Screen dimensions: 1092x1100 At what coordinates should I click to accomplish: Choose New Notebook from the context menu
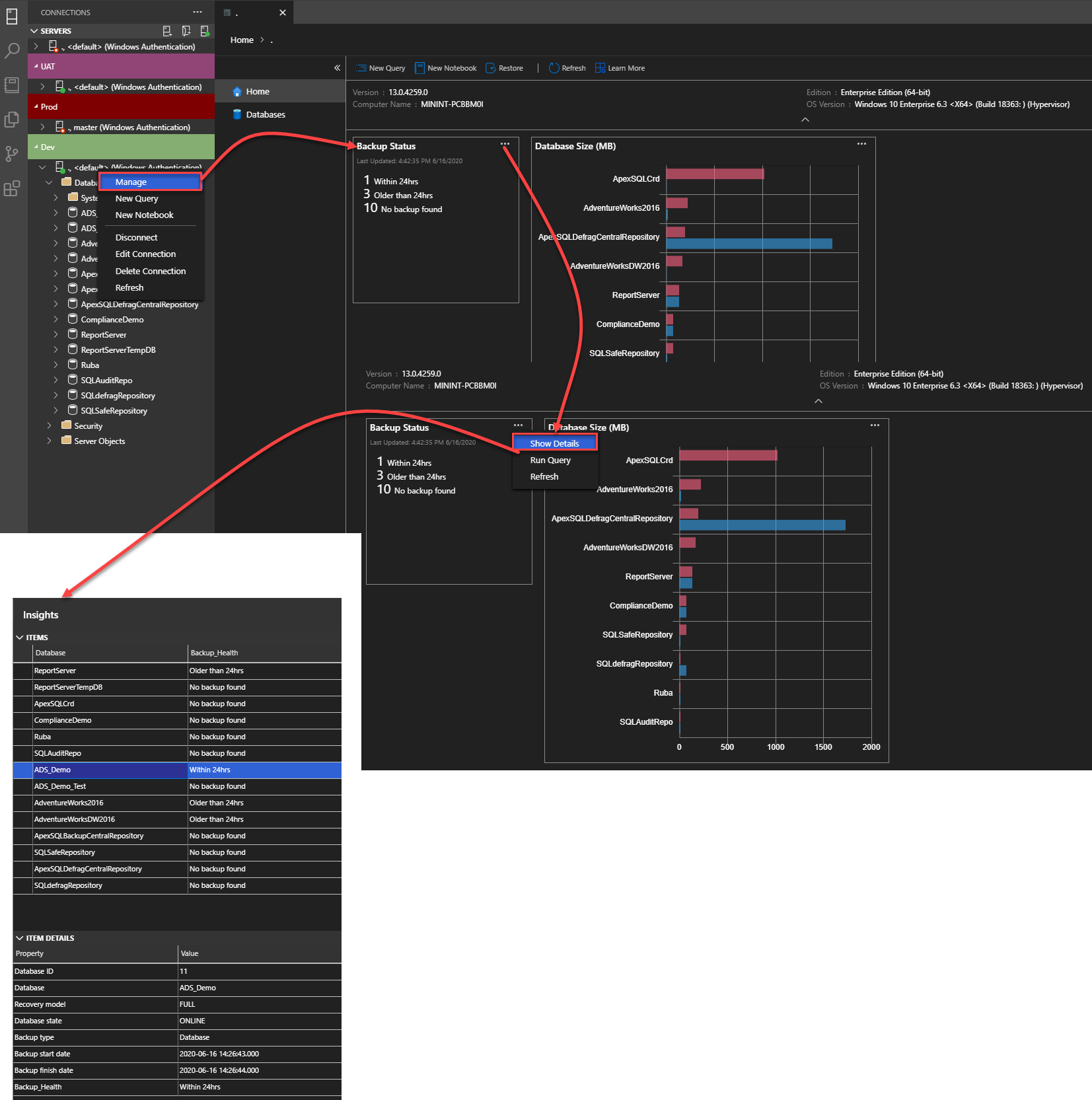pyautogui.click(x=151, y=215)
